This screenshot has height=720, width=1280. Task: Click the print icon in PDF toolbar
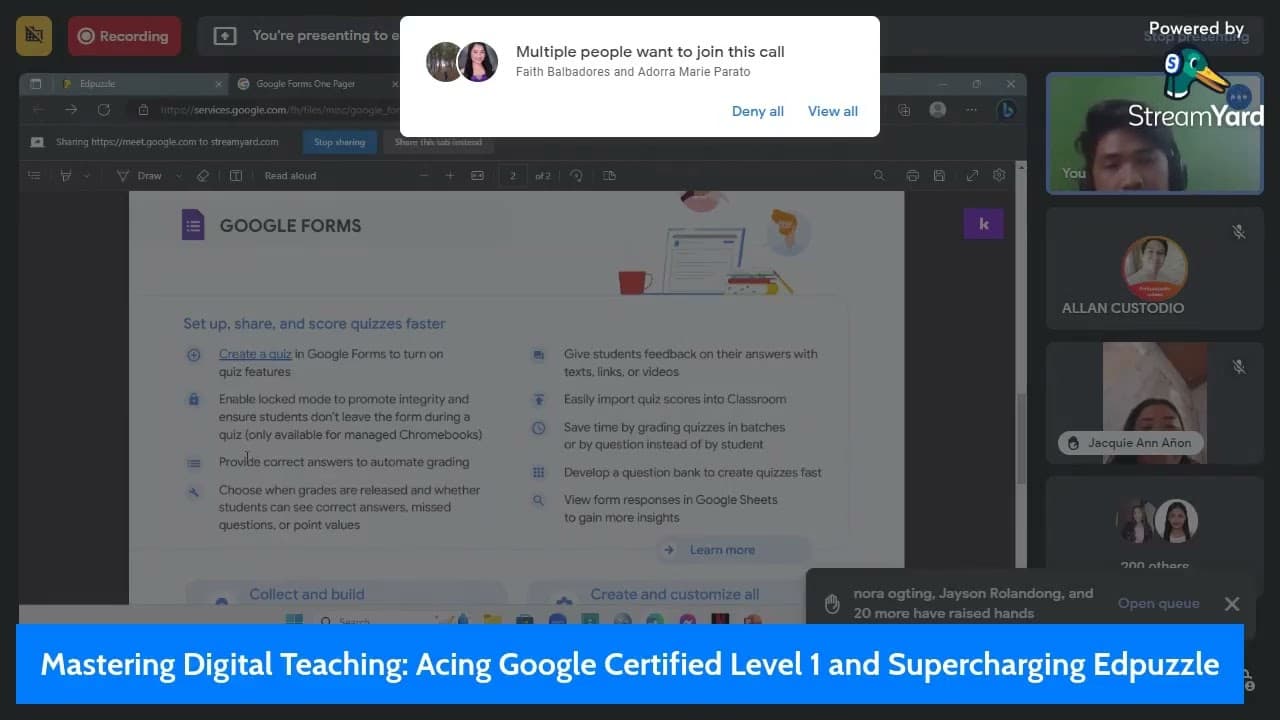coord(912,176)
